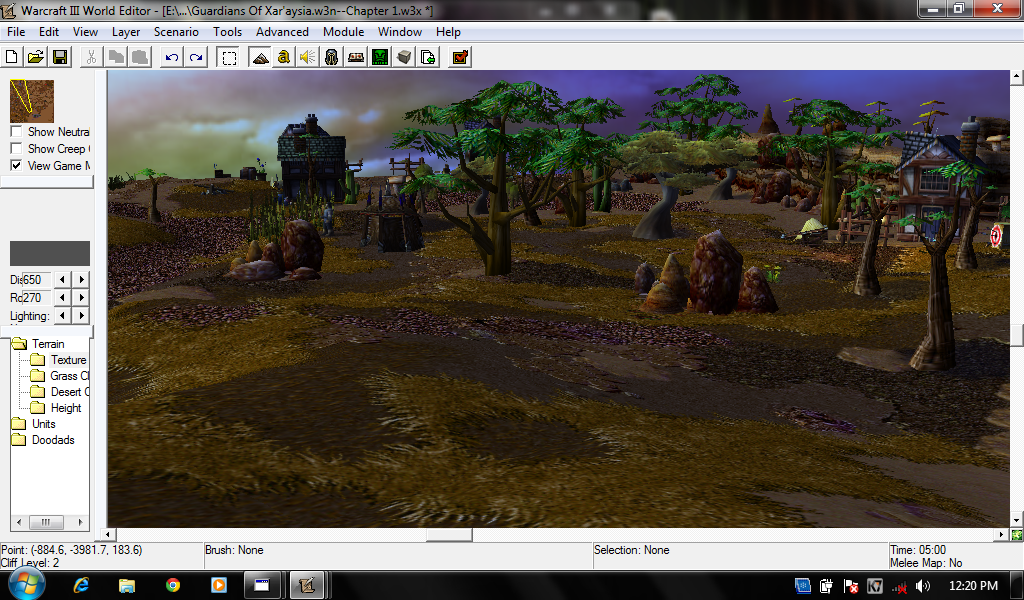This screenshot has width=1024, height=600.
Task: Open the View menu
Action: click(x=86, y=32)
